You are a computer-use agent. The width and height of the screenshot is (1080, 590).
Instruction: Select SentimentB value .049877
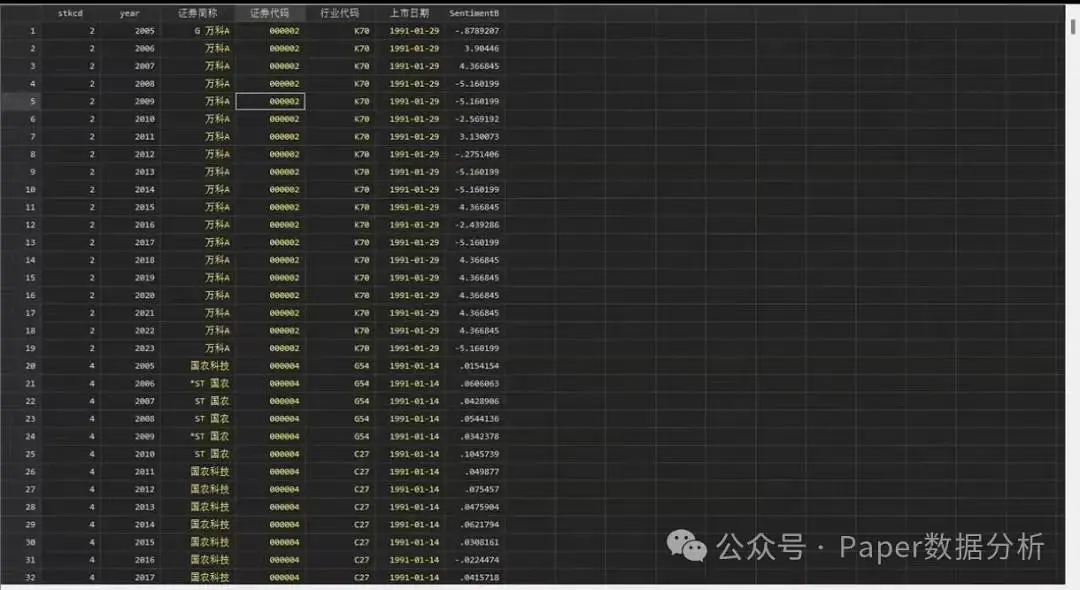[x=481, y=472]
